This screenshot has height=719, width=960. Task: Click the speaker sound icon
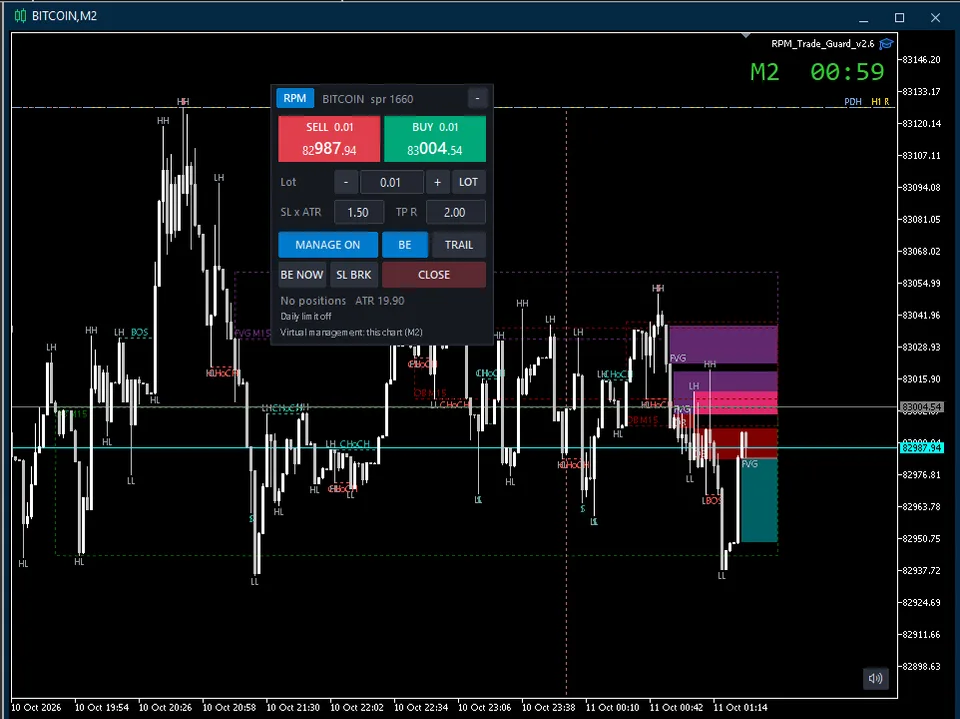(876, 678)
